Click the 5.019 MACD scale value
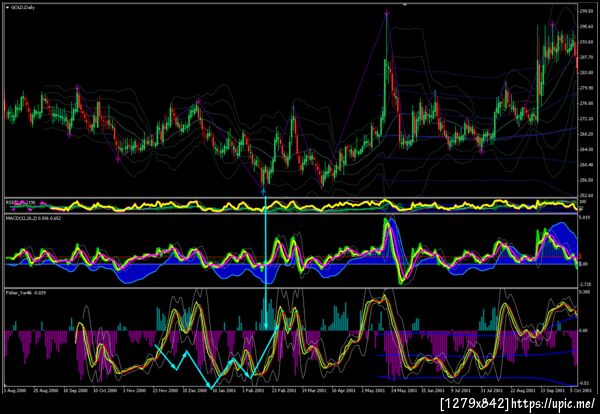Viewport: 600px width, 414px height. click(x=585, y=218)
